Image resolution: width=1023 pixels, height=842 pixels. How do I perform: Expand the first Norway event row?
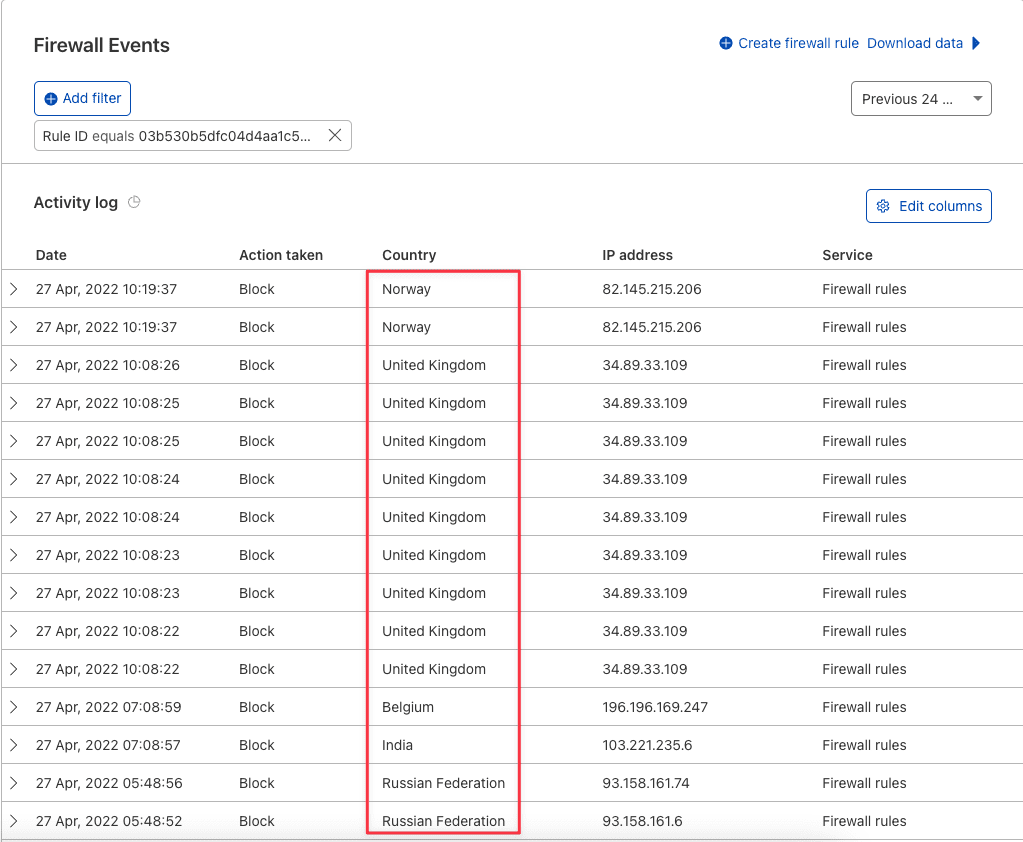[14, 289]
